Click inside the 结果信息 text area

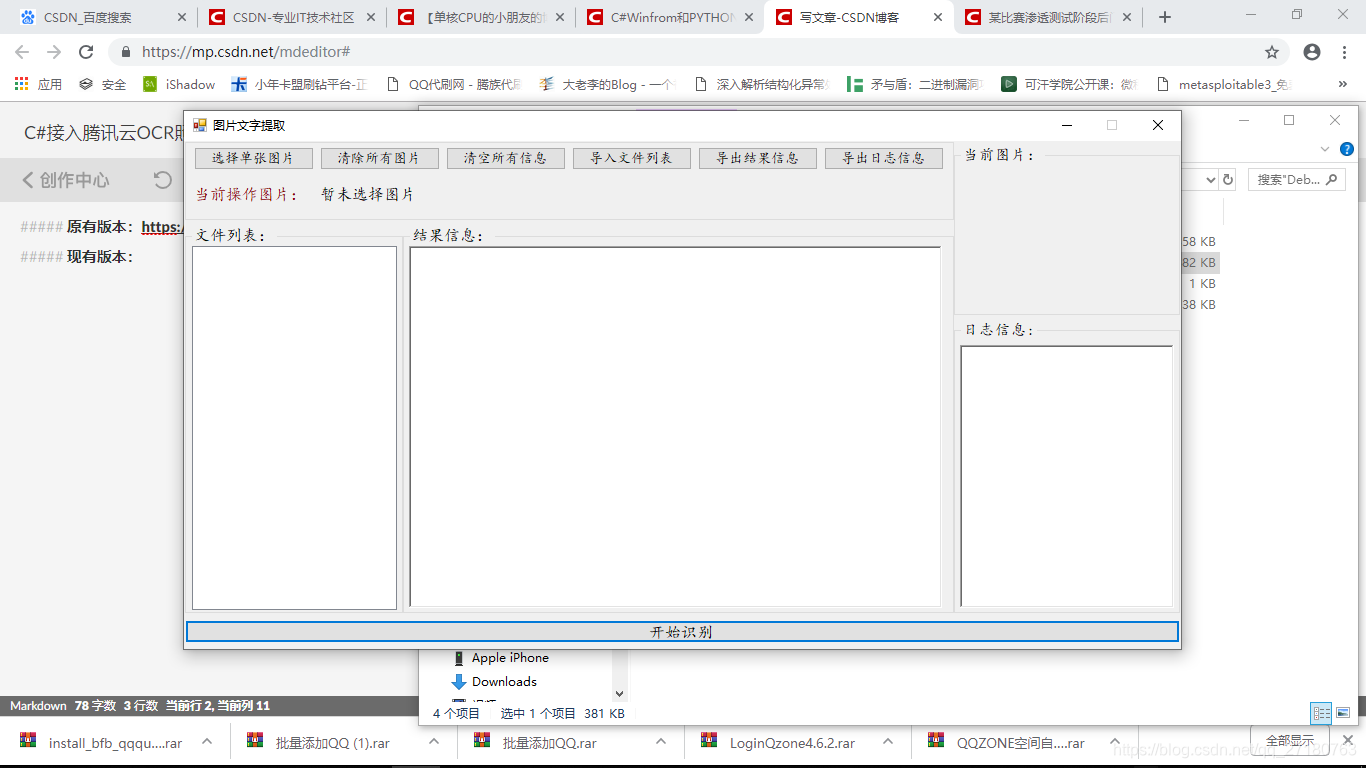tap(675, 427)
